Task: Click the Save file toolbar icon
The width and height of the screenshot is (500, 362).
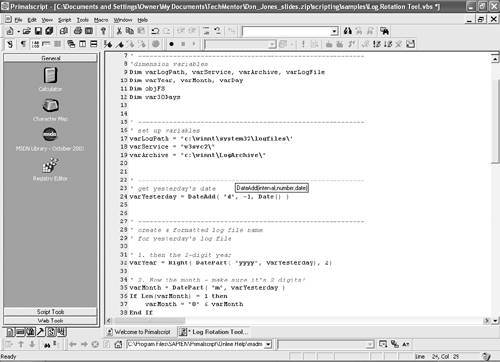Action: [38, 31]
